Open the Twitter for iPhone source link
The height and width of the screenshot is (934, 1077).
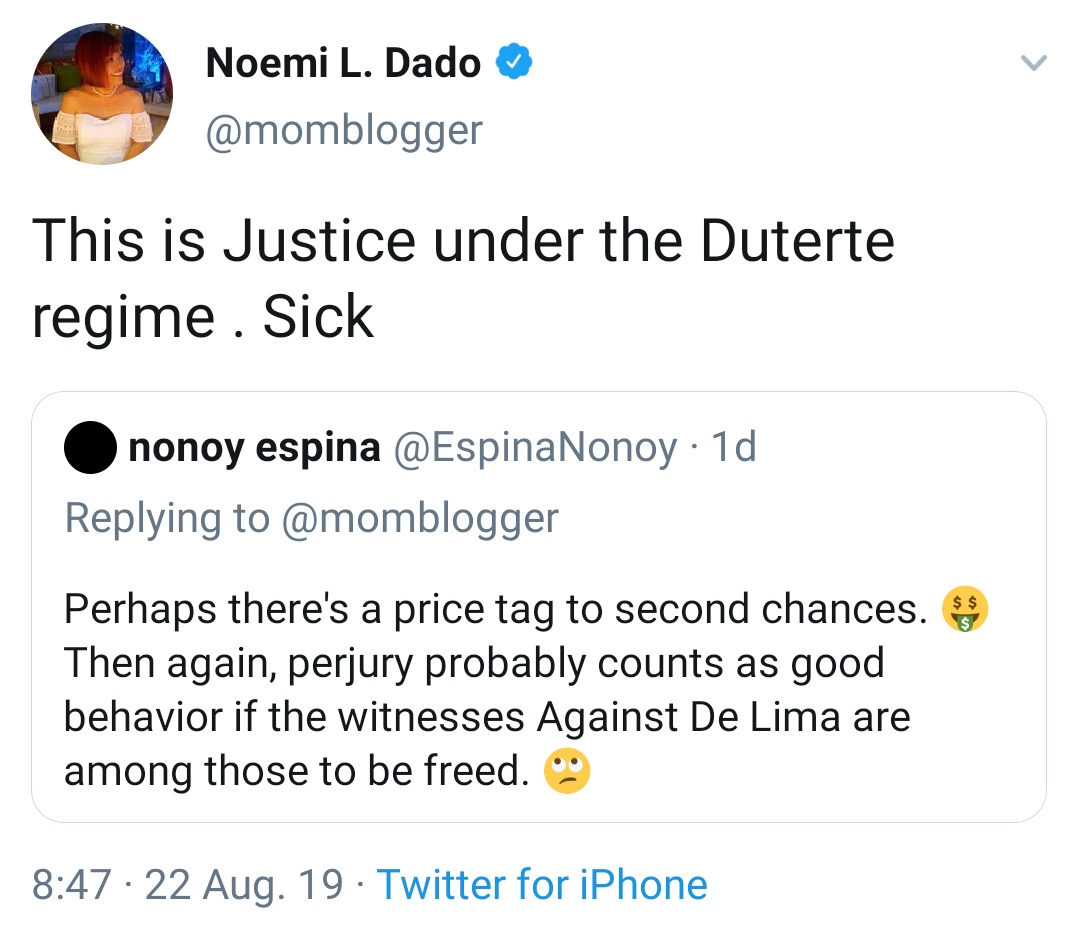click(541, 885)
